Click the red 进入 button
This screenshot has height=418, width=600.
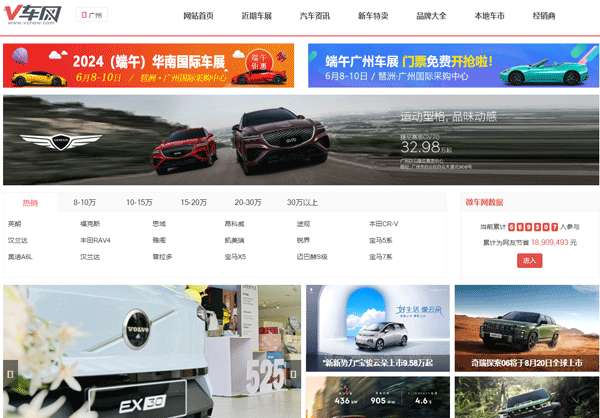(530, 261)
